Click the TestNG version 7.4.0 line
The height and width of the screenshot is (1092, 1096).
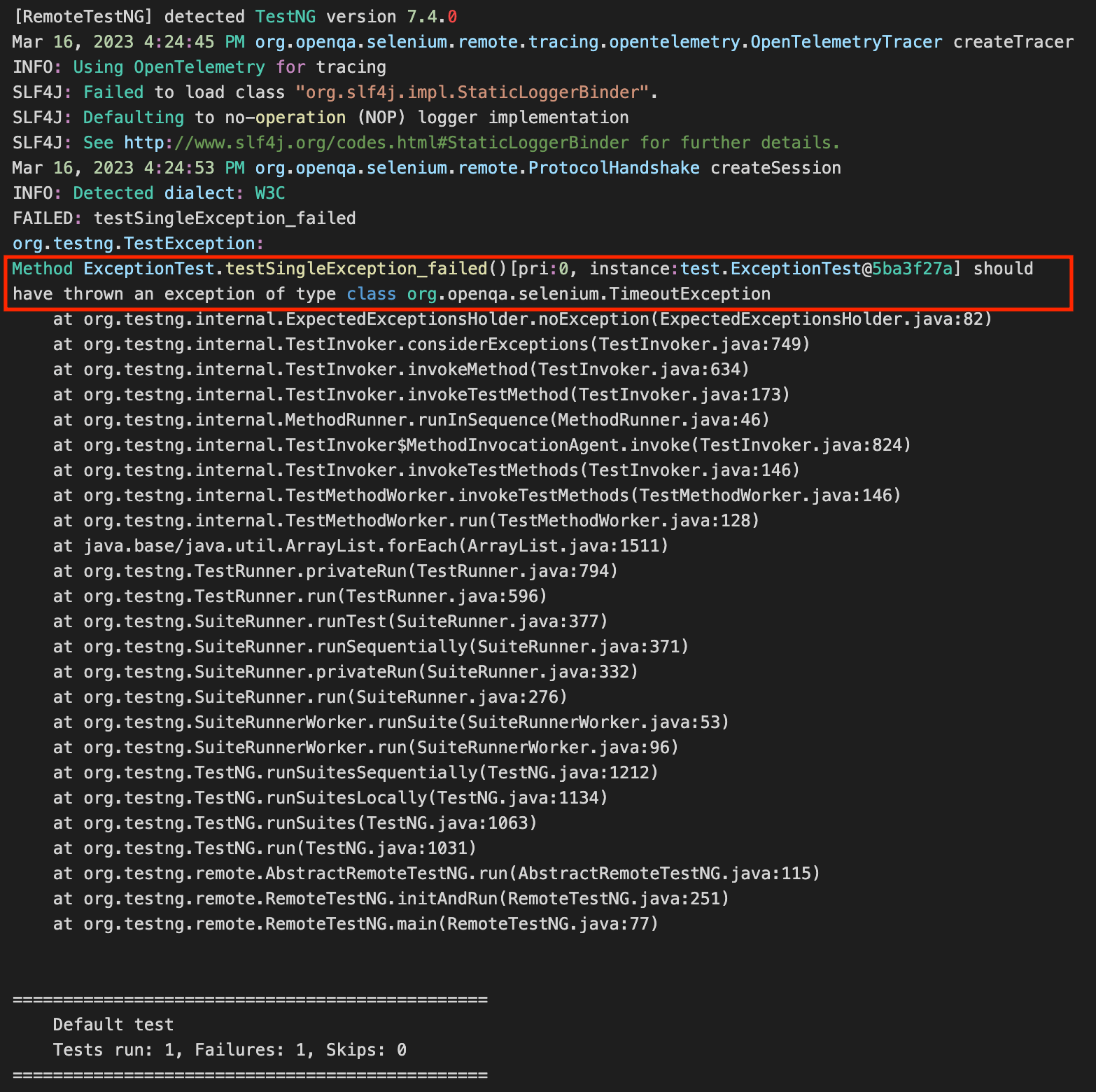(234, 17)
